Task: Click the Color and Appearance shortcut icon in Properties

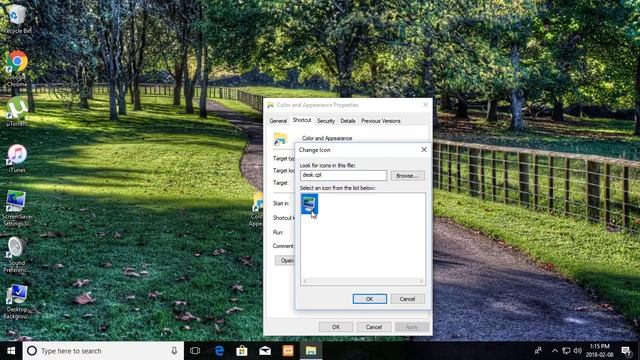Action: click(x=280, y=139)
